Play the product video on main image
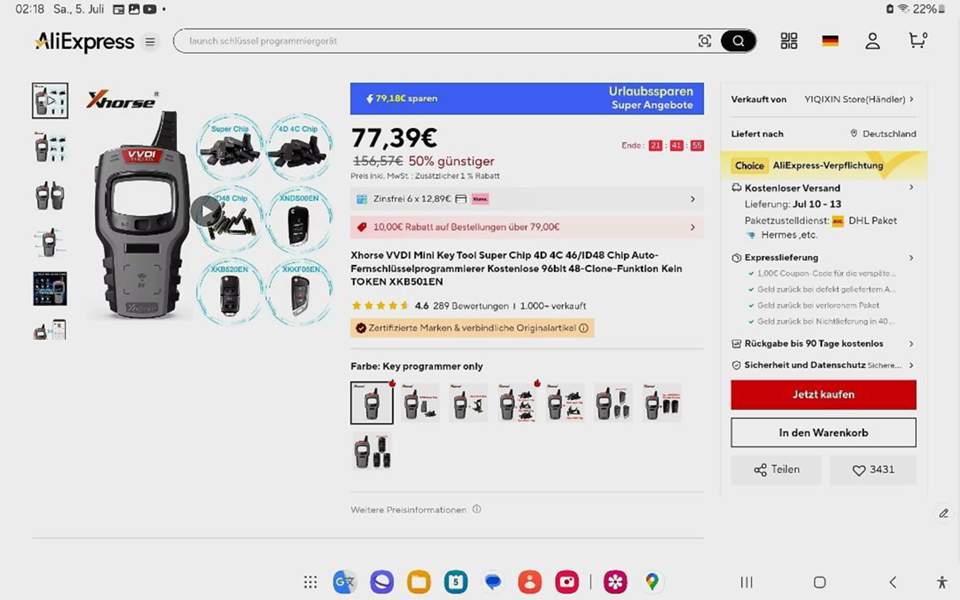 206,211
